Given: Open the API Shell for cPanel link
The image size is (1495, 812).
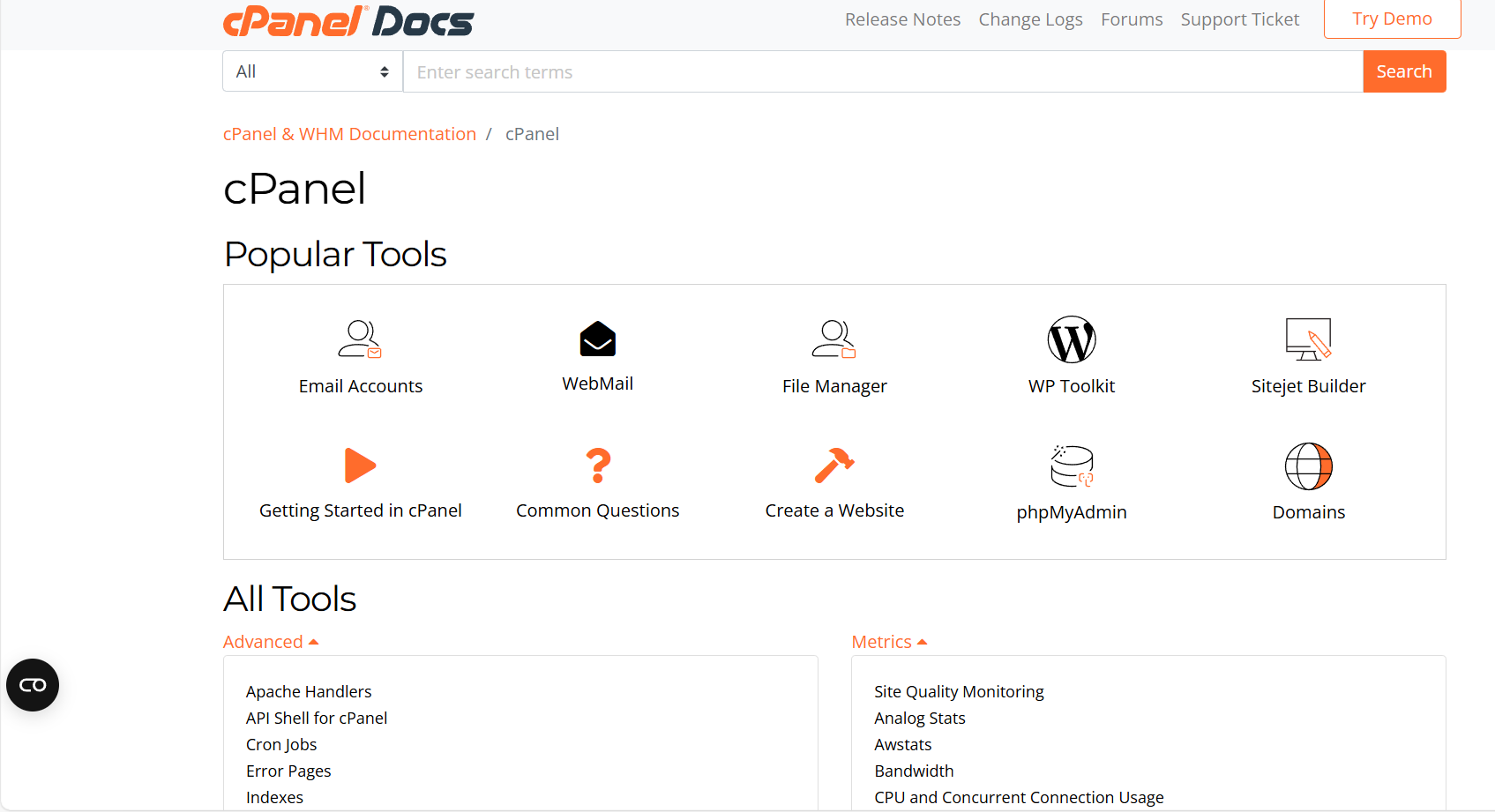Looking at the screenshot, I should tap(317, 719).
